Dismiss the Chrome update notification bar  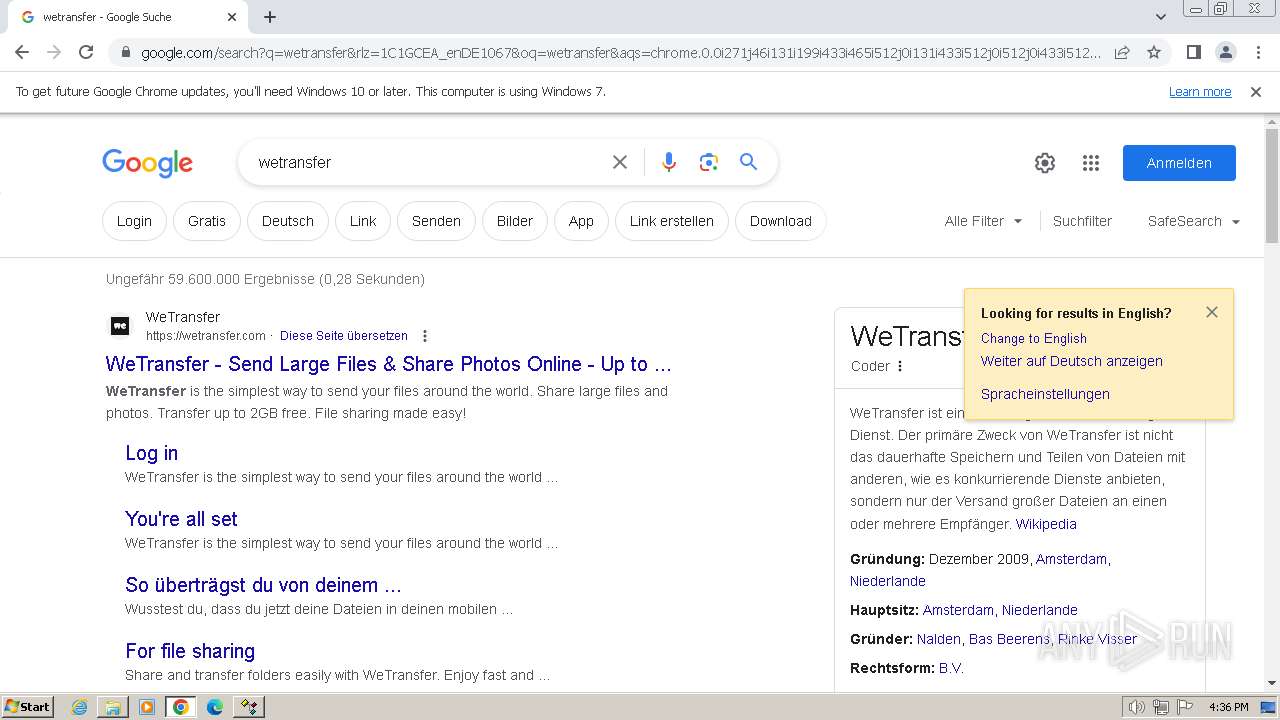click(x=1256, y=92)
